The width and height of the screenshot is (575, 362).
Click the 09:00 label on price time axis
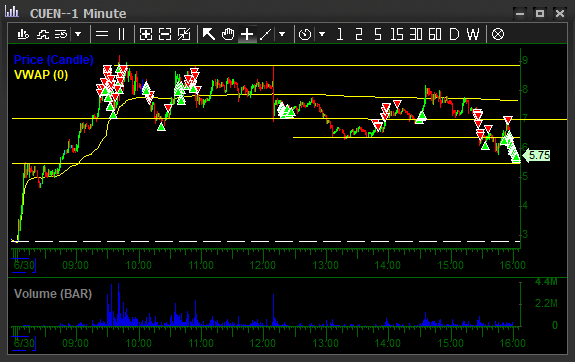(75, 265)
